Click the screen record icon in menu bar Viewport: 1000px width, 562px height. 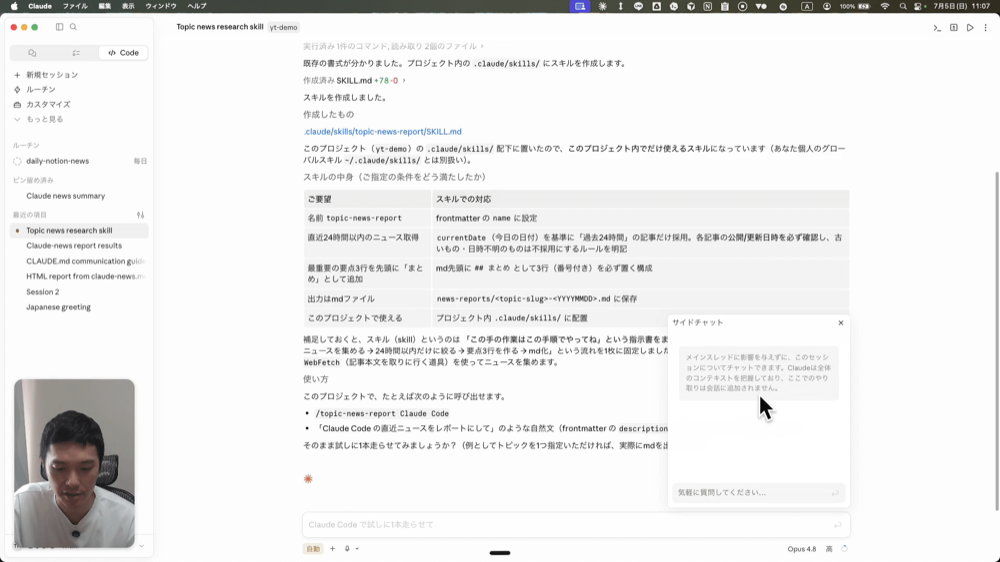[742, 6]
